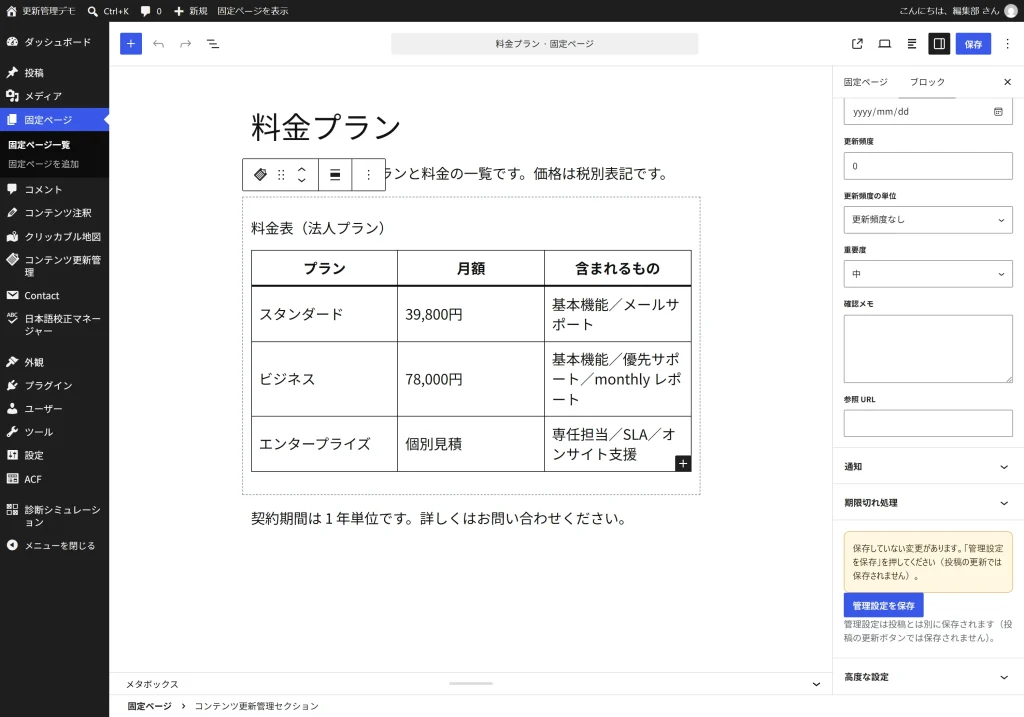Viewport: 1024px width, 717px height.
Task: Open the document overview list view
Action: [213, 44]
